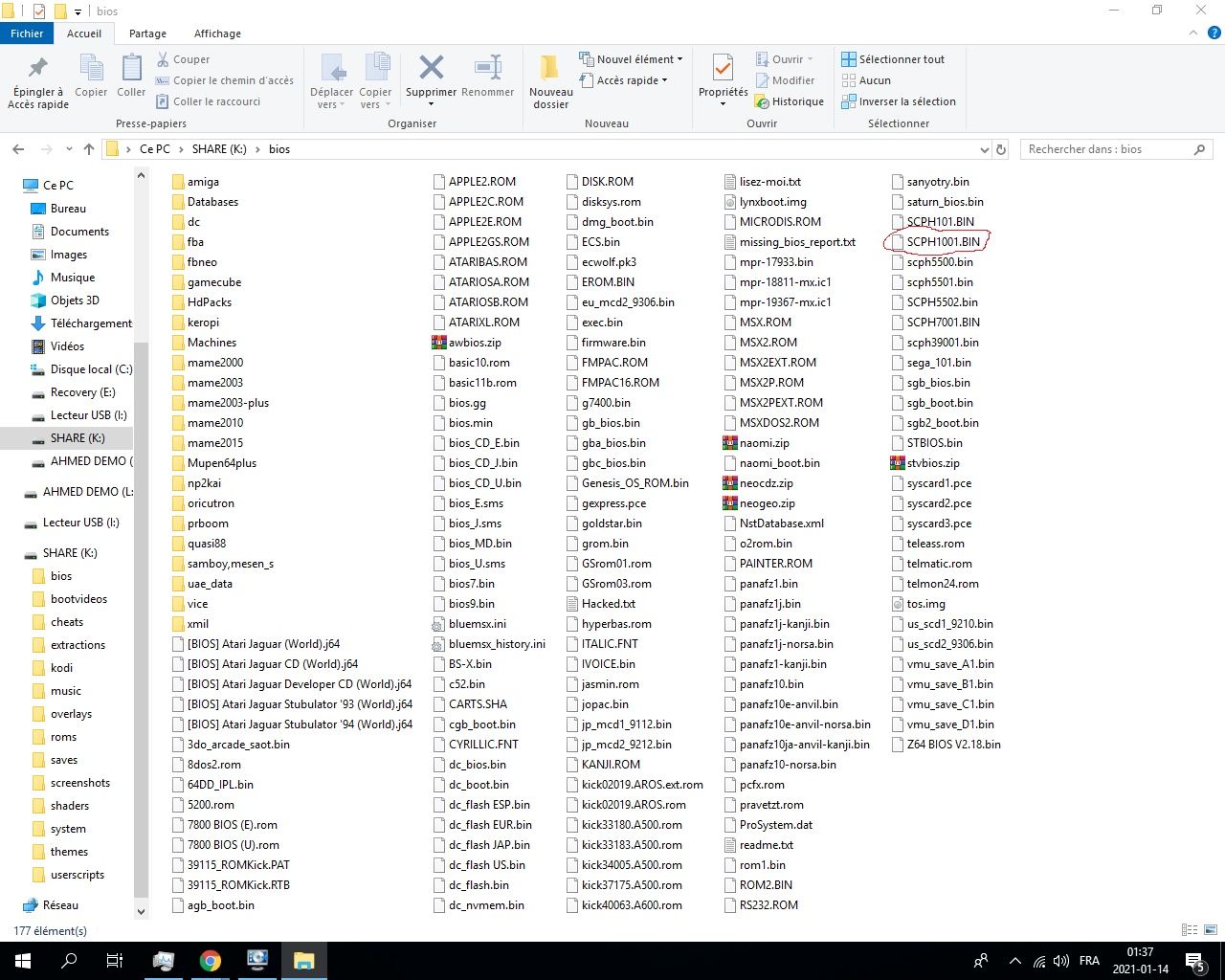Image resolution: width=1225 pixels, height=980 pixels.
Task: Switch to details view layout icon
Action: (x=1190, y=929)
